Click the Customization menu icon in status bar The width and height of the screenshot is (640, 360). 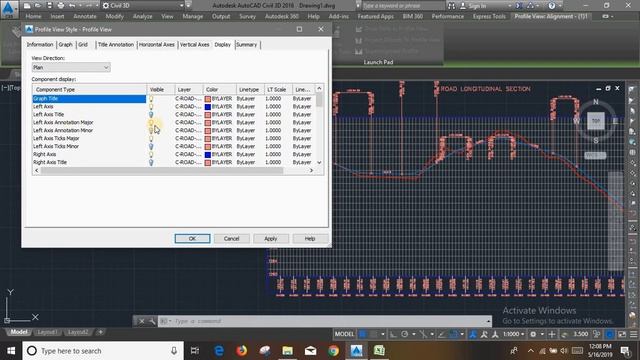click(x=633, y=334)
